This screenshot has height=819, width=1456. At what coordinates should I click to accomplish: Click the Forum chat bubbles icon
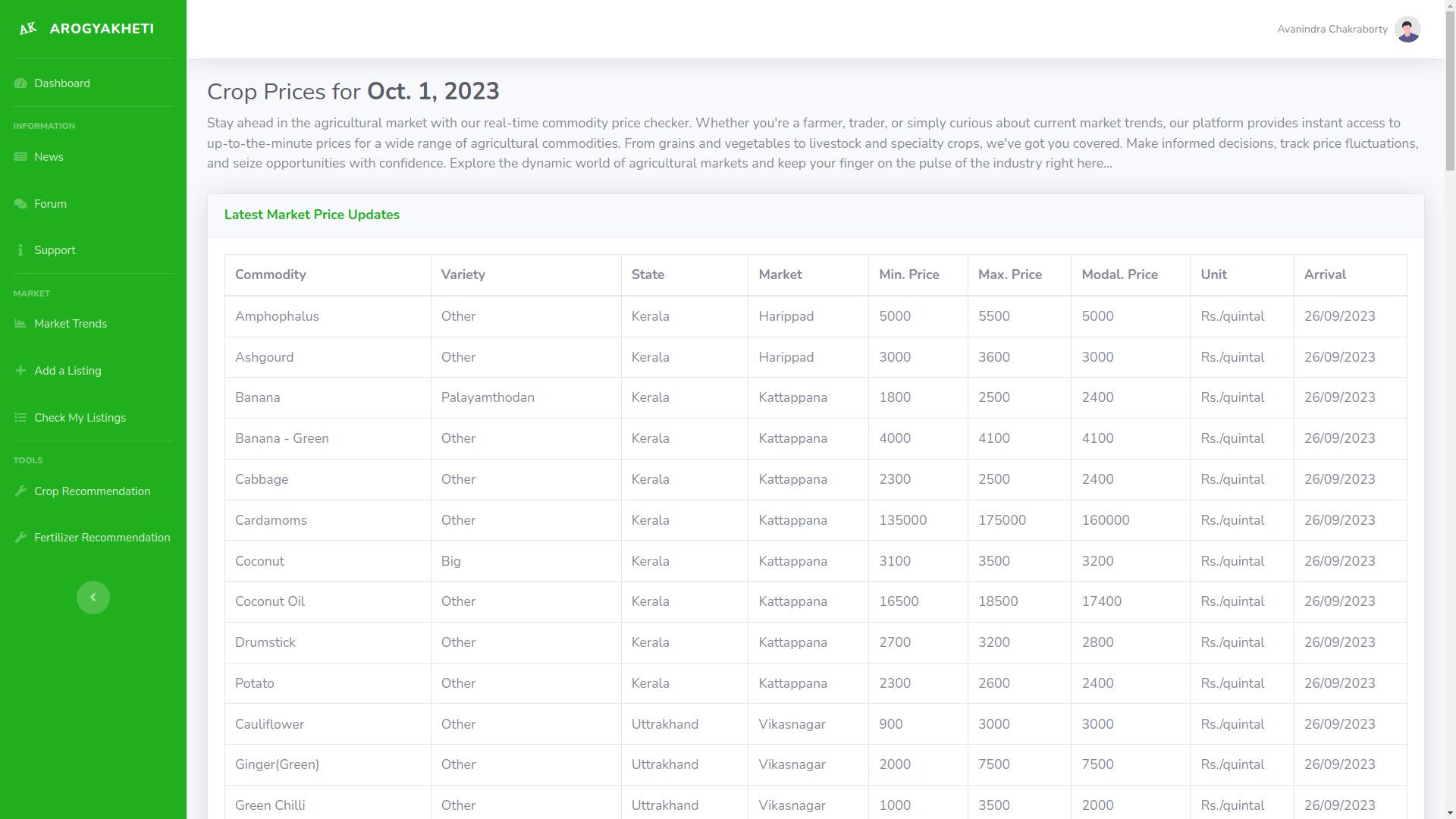click(20, 204)
